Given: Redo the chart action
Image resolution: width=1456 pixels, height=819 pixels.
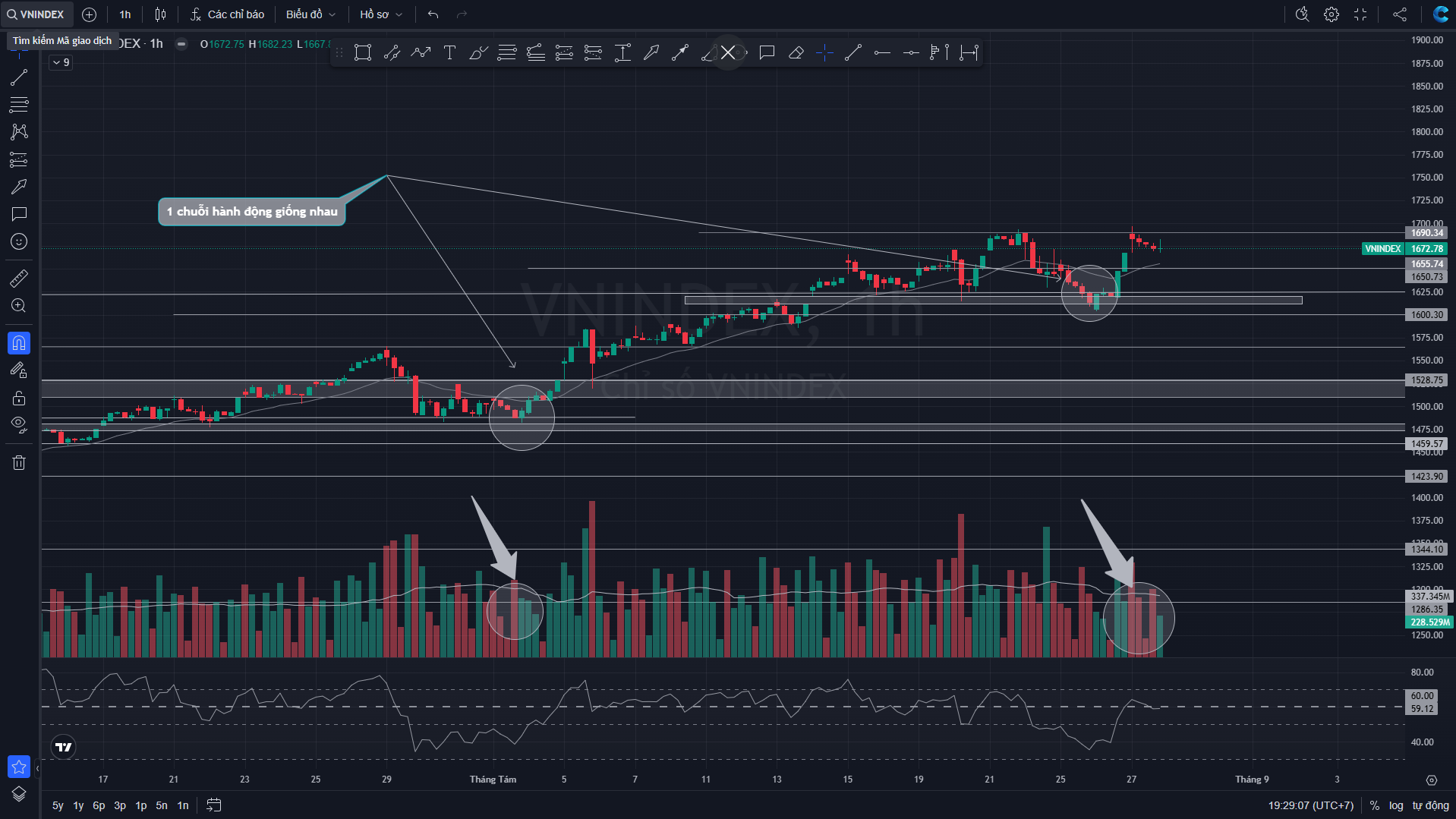Looking at the screenshot, I should coord(462,14).
